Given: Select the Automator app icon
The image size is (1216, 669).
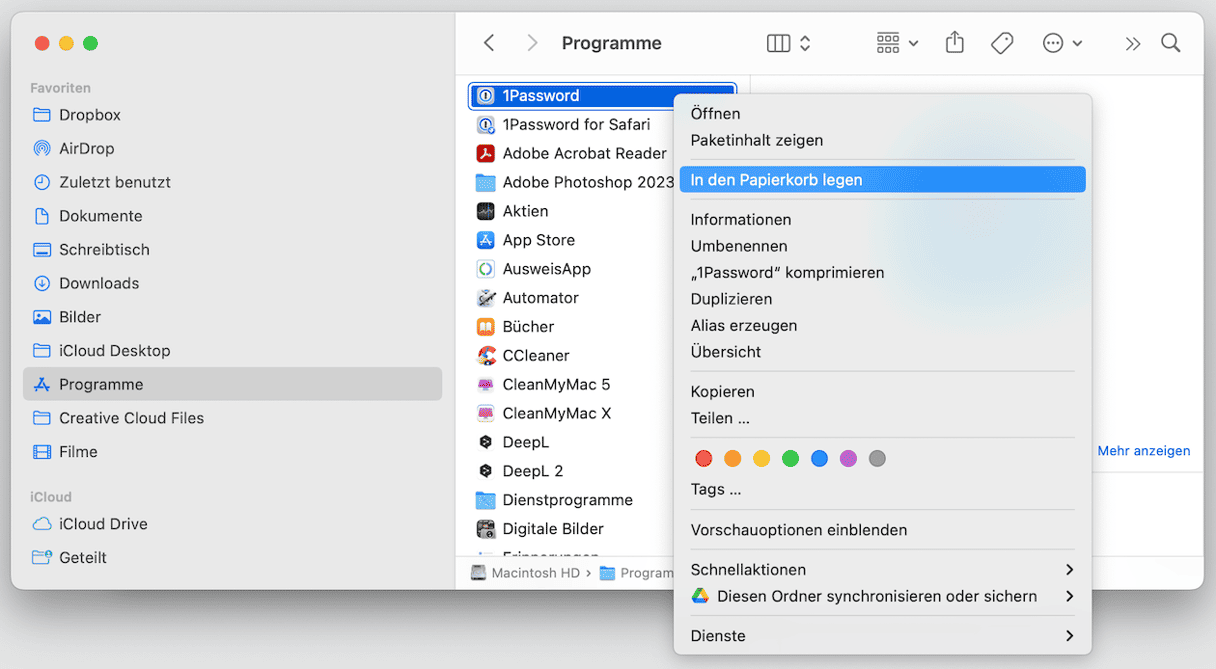Looking at the screenshot, I should pyautogui.click(x=486, y=298).
